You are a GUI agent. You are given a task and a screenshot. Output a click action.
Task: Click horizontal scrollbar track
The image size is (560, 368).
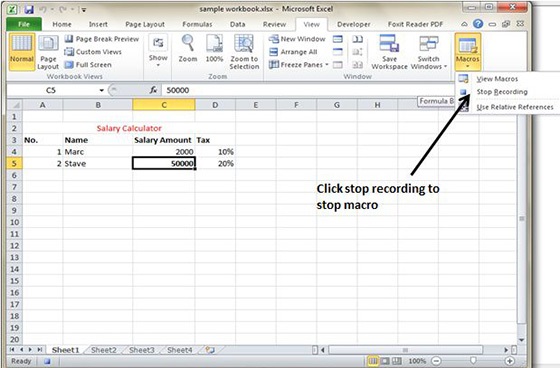[405, 350]
